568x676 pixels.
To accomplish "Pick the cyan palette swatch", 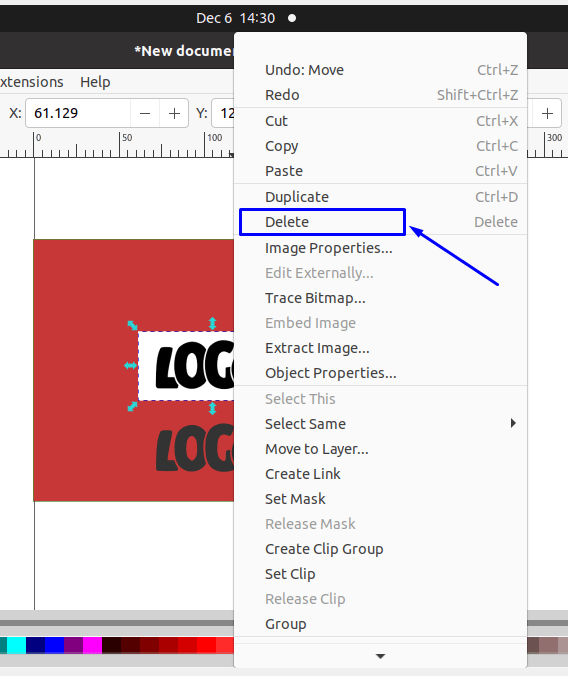I will point(16,645).
